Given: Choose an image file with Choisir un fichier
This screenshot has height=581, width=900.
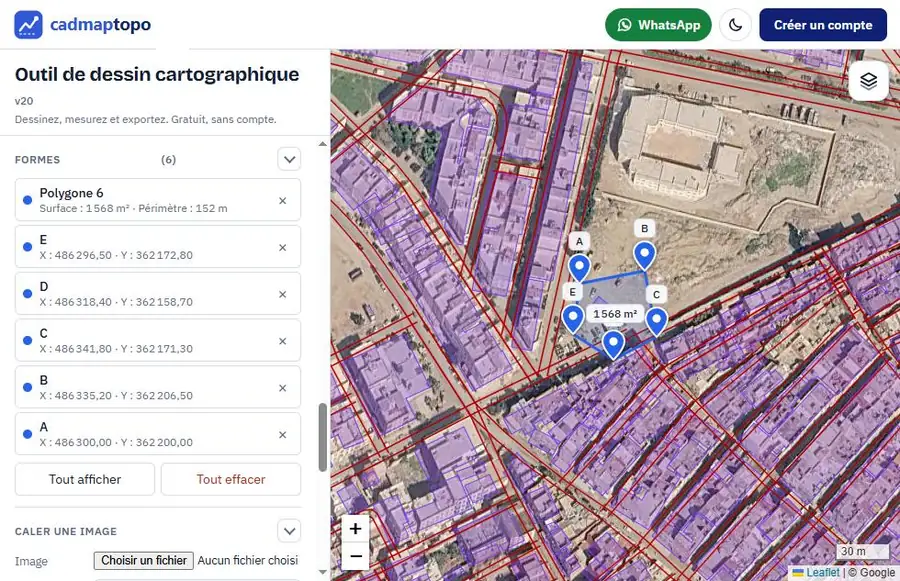Looking at the screenshot, I should [x=143, y=560].
